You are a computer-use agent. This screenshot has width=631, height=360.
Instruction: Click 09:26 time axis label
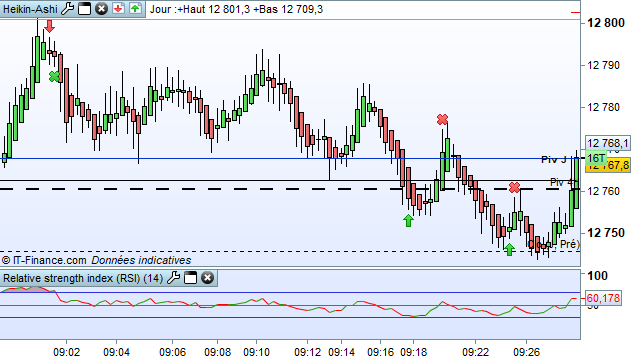(526, 352)
